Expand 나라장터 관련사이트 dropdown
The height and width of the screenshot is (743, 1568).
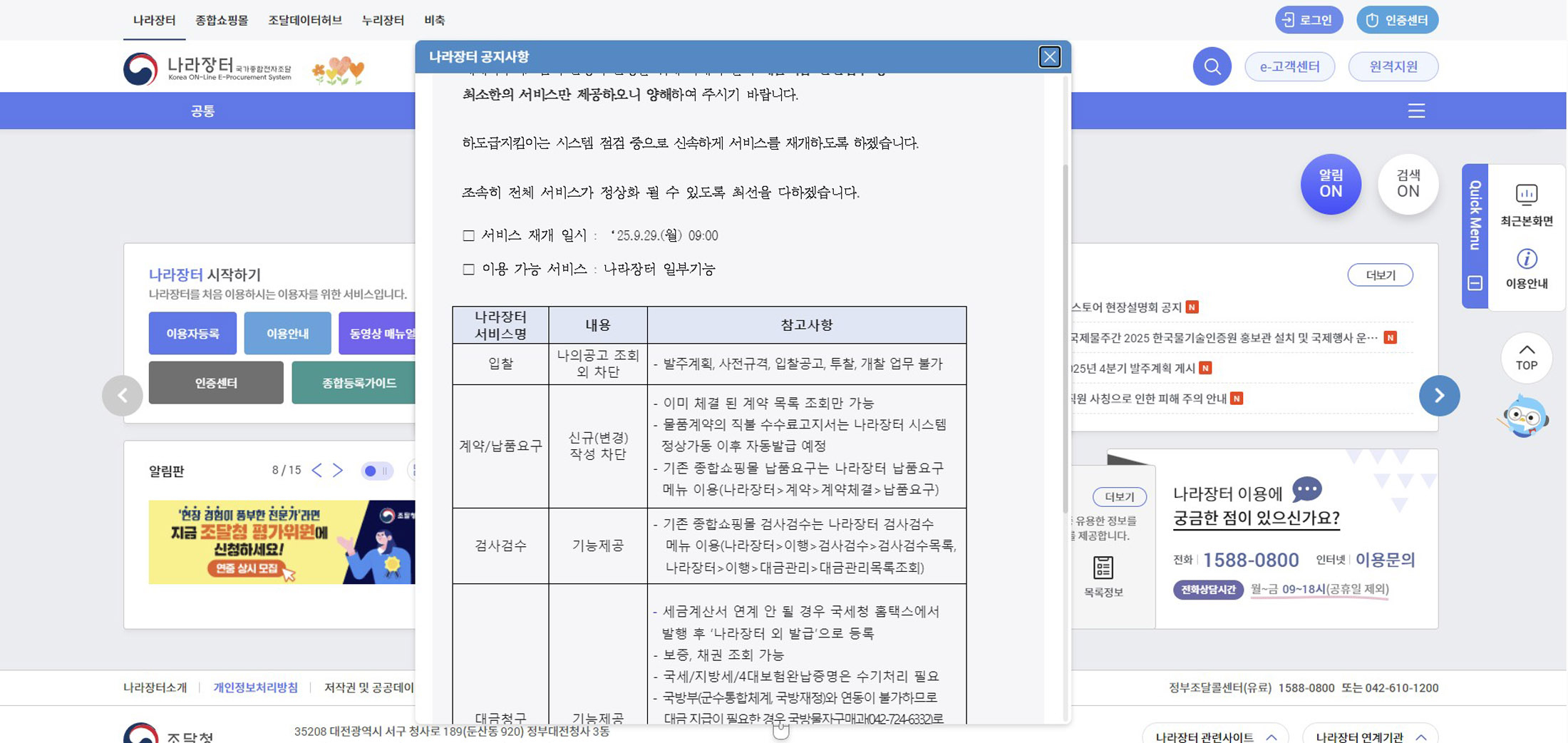(1214, 736)
